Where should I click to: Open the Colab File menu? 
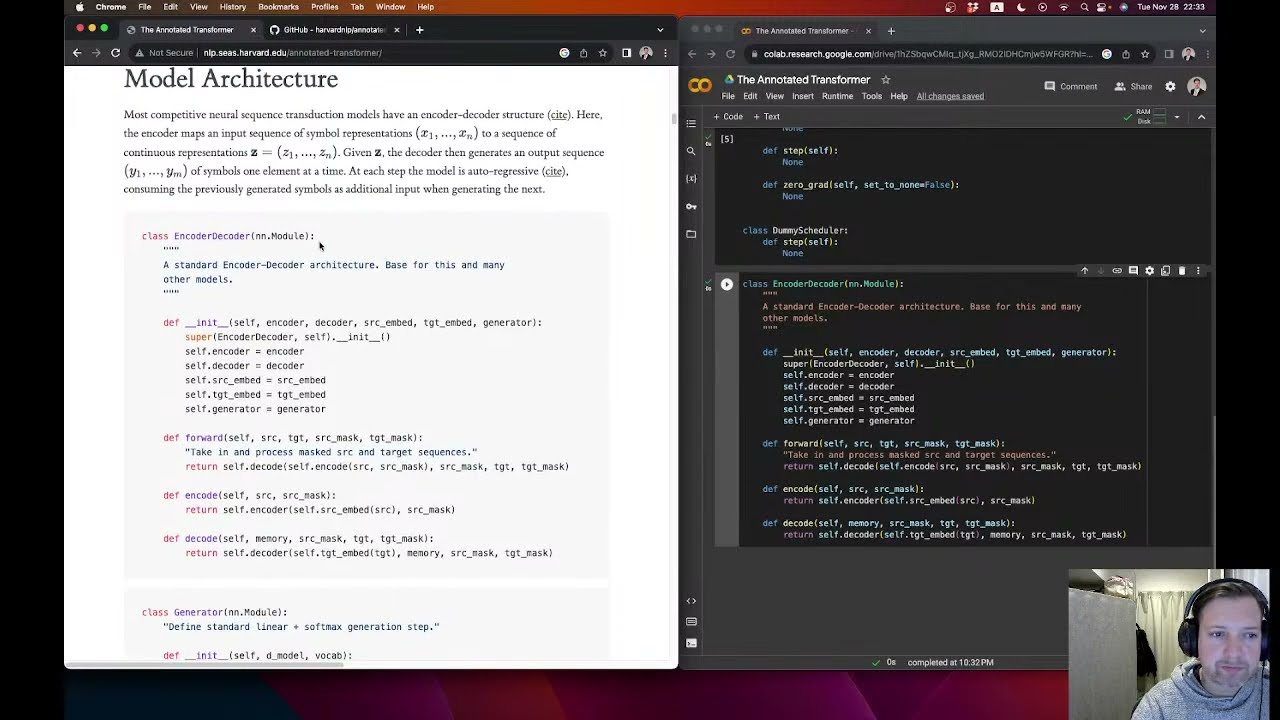[728, 96]
